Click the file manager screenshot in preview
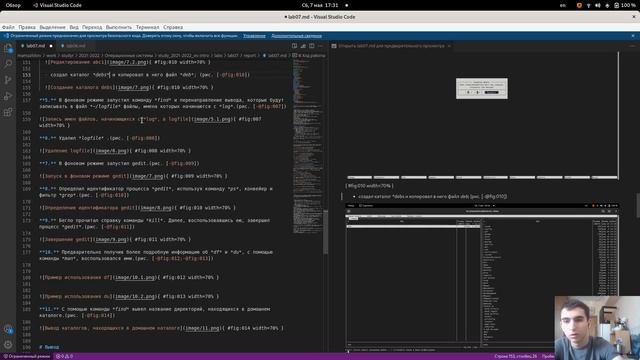This screenshot has height=360, width=640. pyautogui.click(x=482, y=277)
